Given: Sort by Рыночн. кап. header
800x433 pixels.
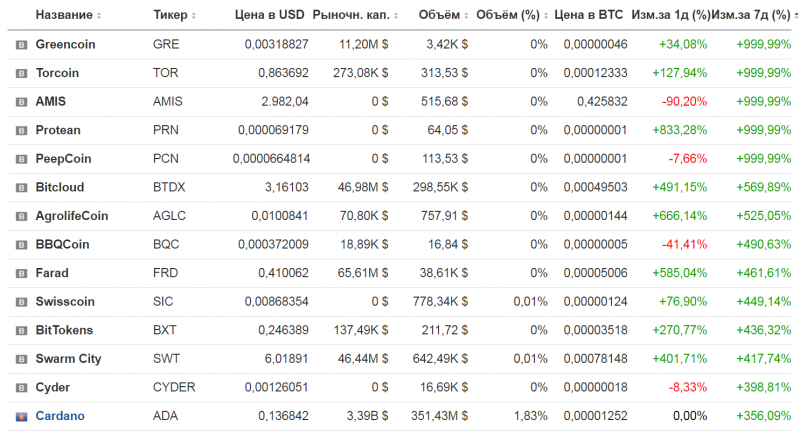Looking at the screenshot, I should click(x=350, y=16).
